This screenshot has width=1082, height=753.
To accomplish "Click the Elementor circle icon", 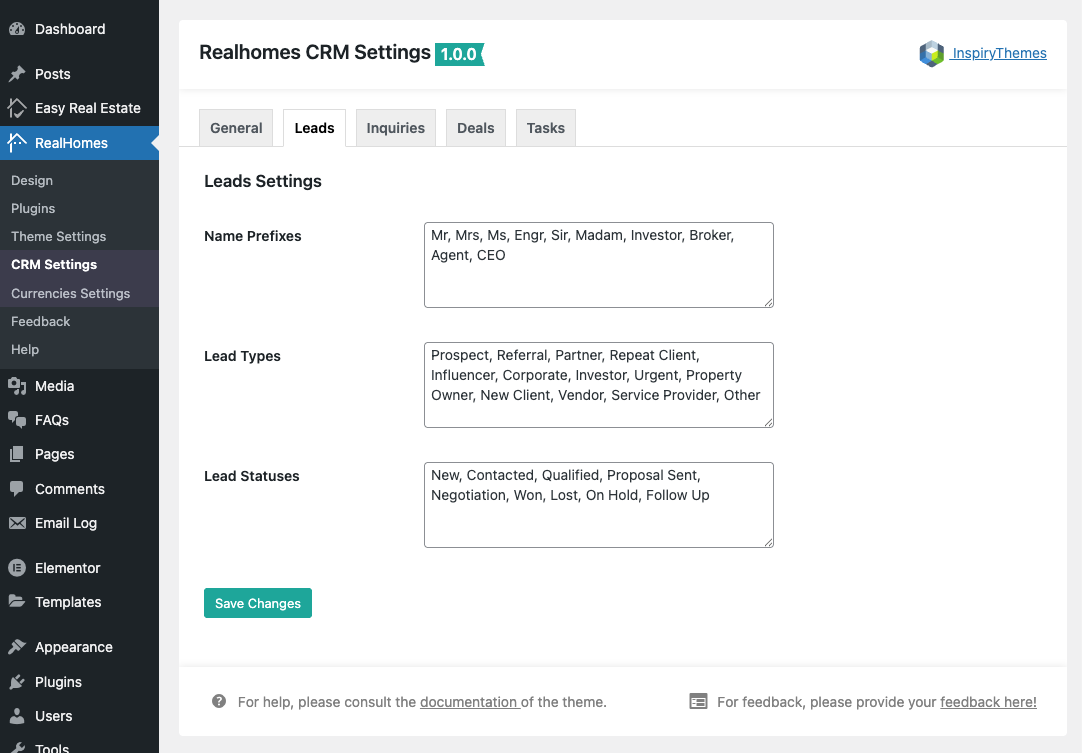I will point(17,568).
